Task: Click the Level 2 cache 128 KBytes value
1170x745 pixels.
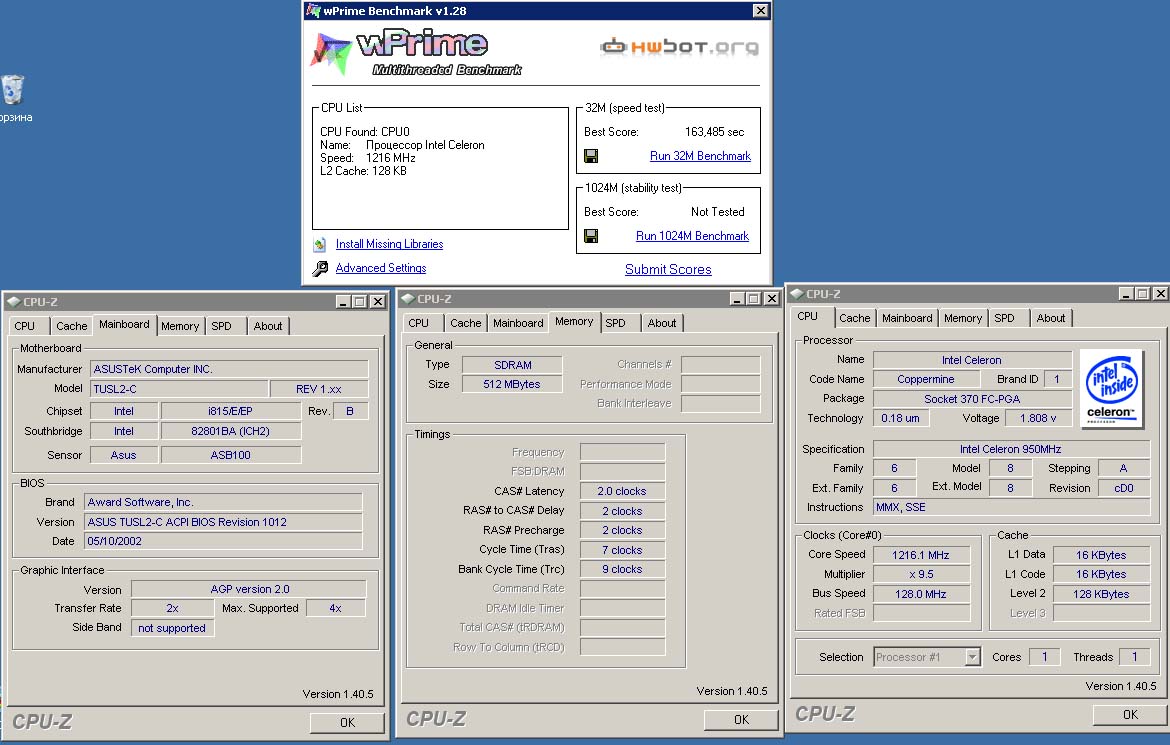Action: [1101, 594]
